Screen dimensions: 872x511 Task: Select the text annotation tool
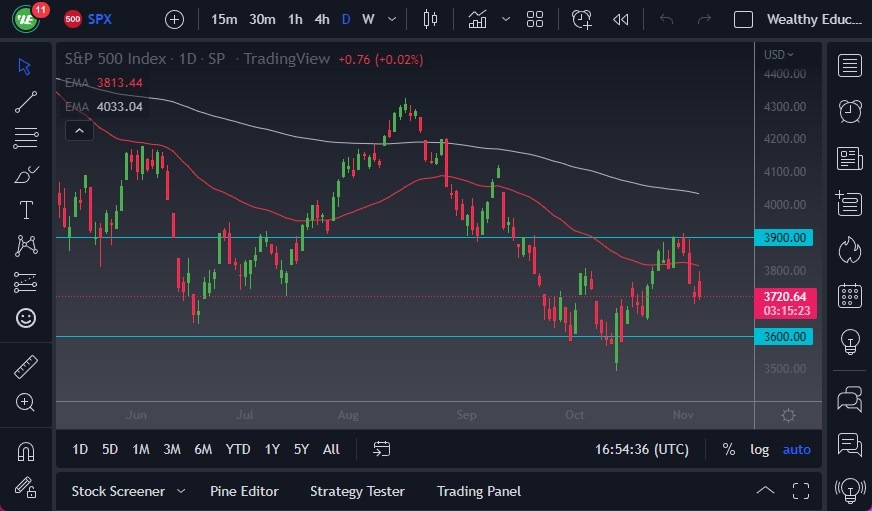[26, 210]
